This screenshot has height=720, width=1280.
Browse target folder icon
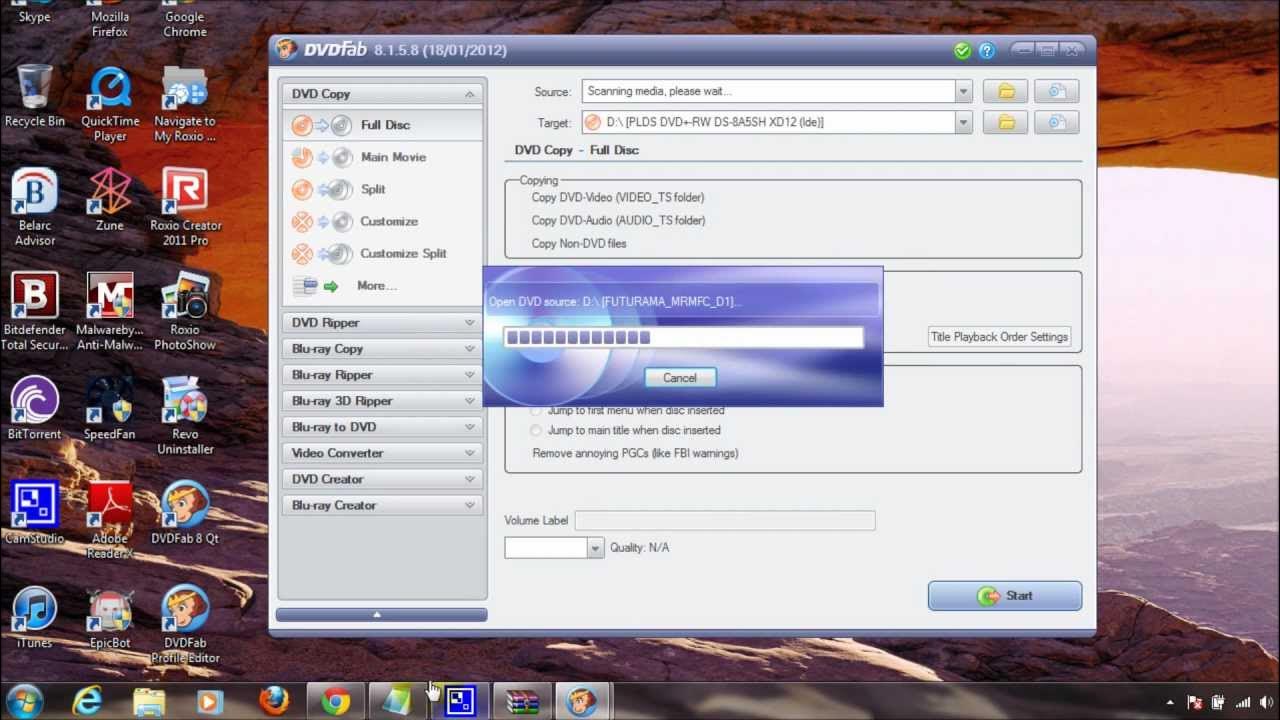[x=1006, y=122]
